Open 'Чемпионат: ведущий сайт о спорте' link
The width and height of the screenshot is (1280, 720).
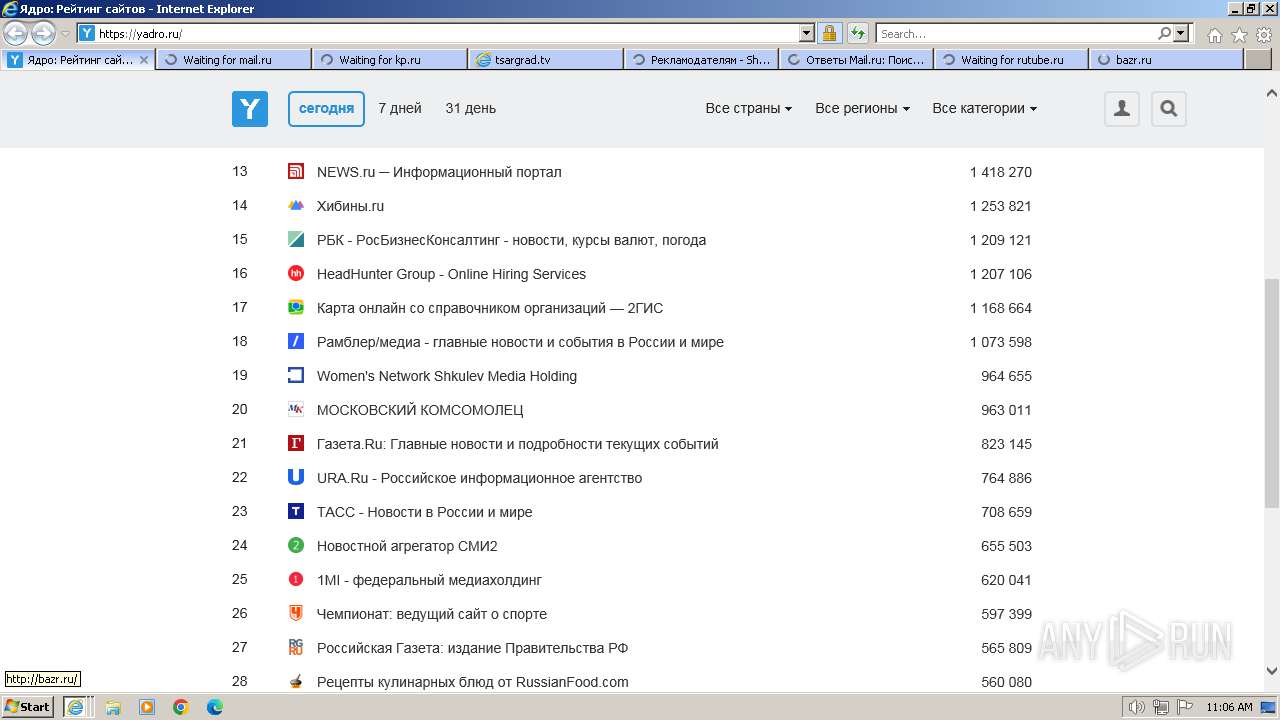(x=432, y=614)
